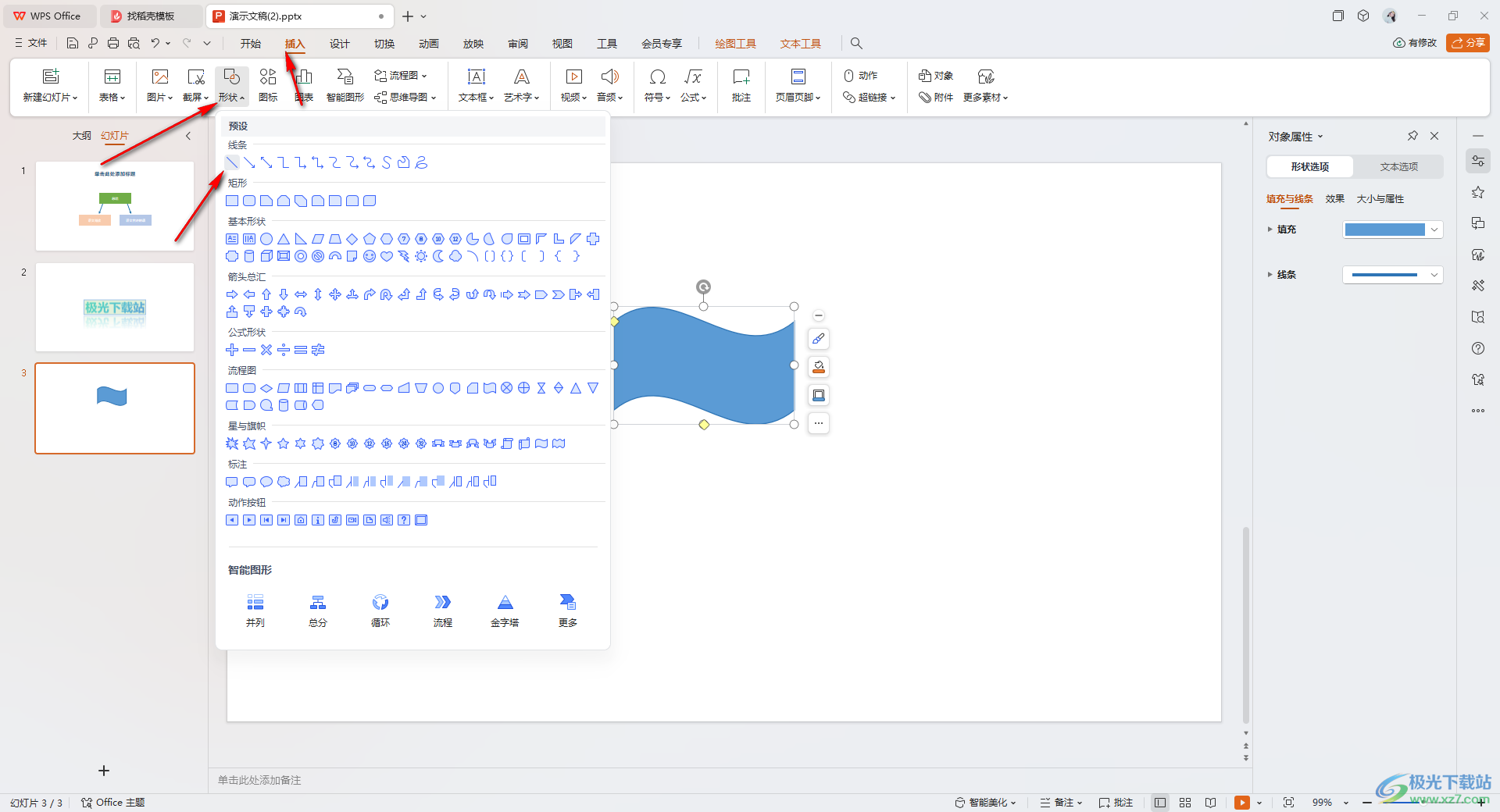Switch to 形状选项 in properties panel
Screen dimensions: 1500x812
pyautogui.click(x=1310, y=166)
